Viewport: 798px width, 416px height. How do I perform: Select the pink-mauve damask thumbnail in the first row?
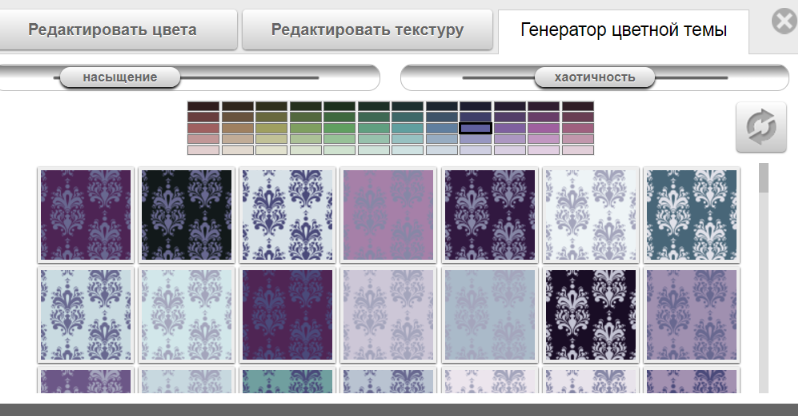coord(389,215)
